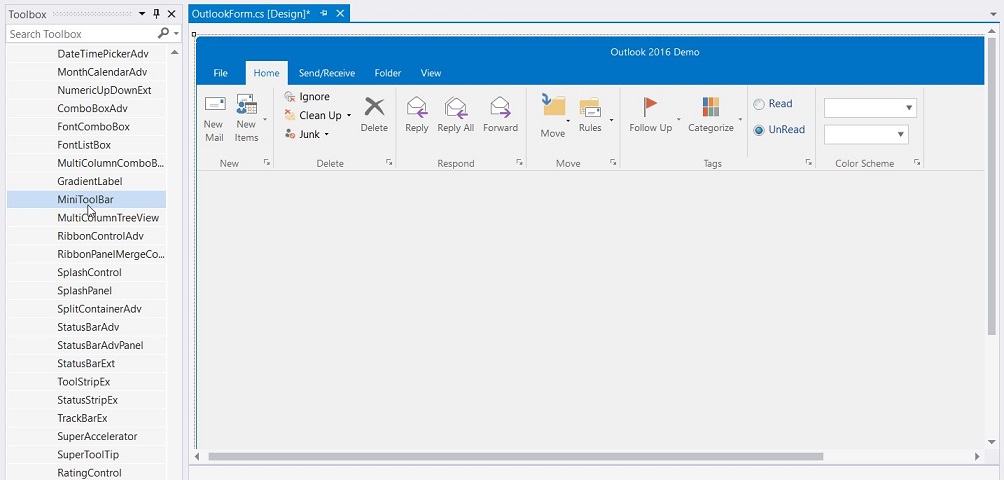Open the New Items dropdown arrow

264,119
